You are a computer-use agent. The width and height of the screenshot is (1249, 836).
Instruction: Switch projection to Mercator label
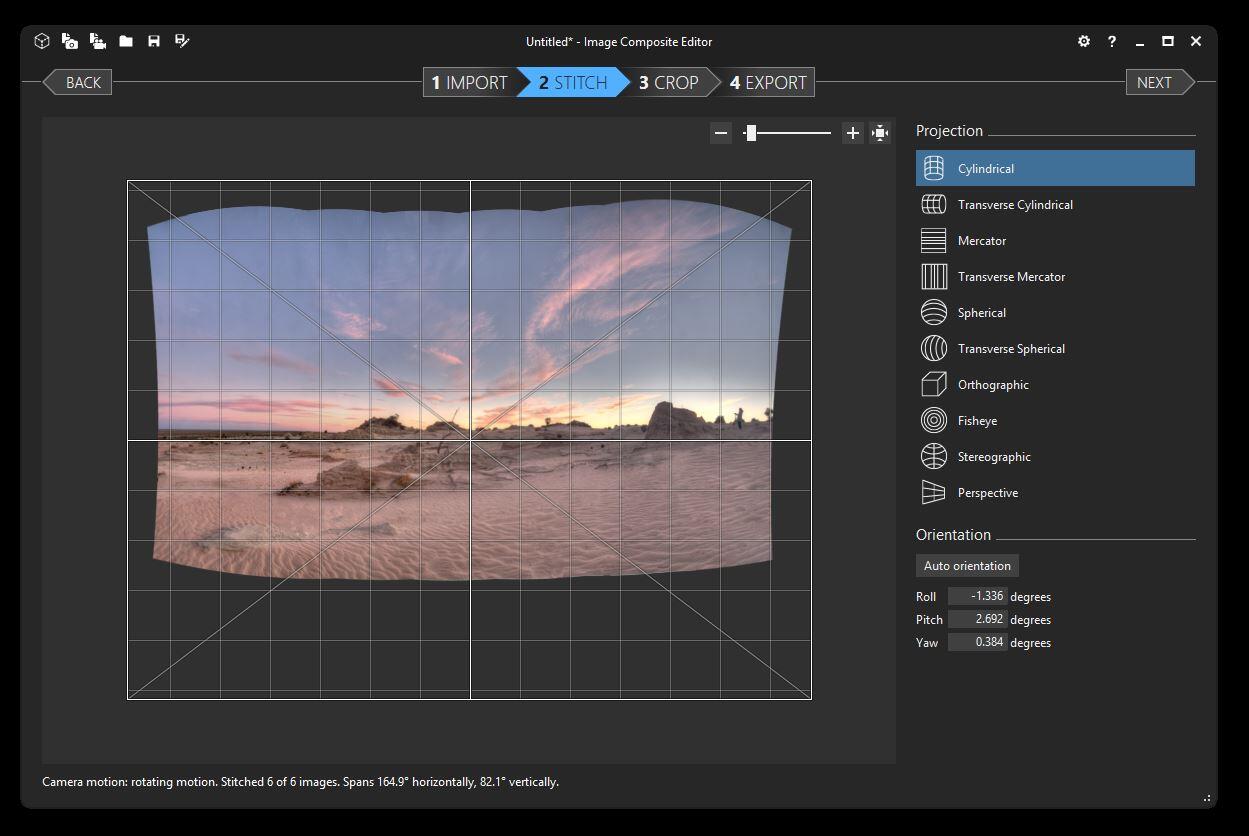click(x=982, y=241)
